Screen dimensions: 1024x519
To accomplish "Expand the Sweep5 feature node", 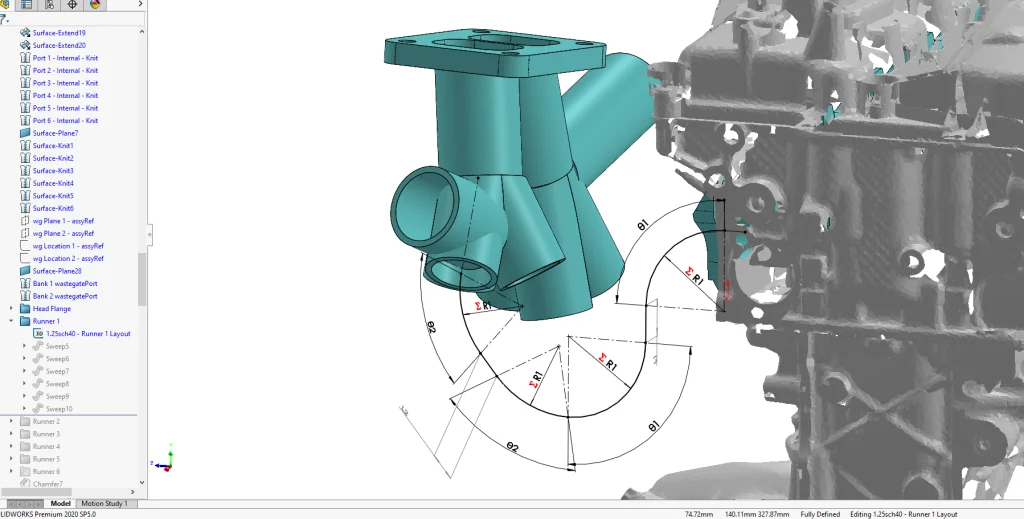I will tap(25, 346).
